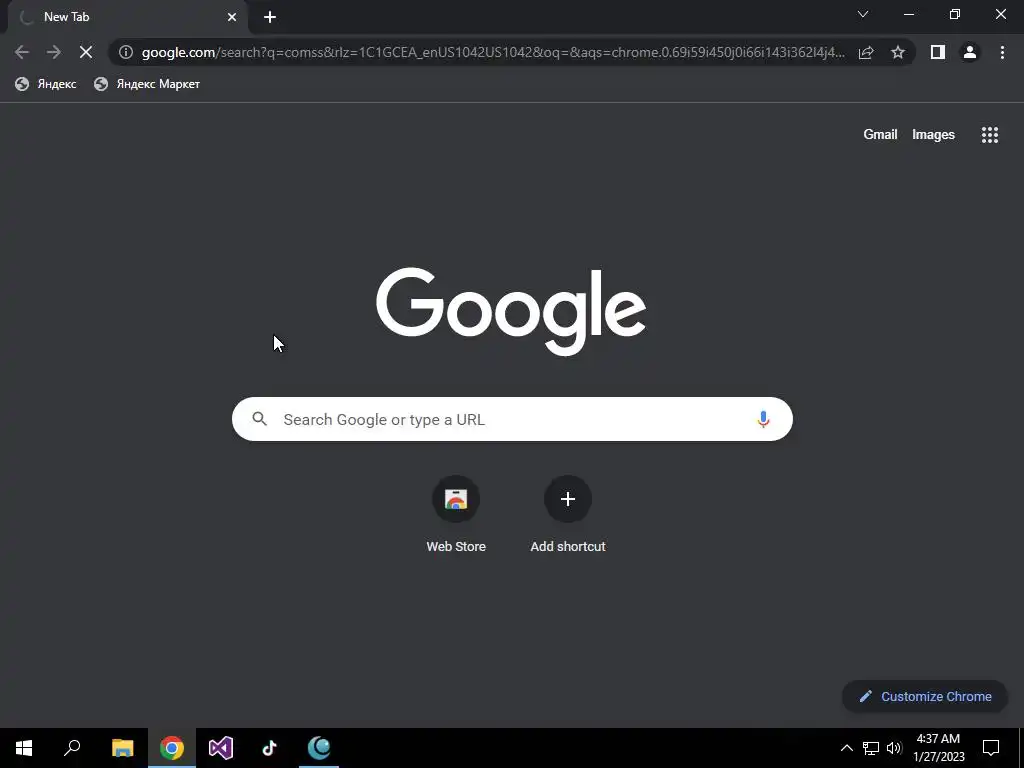
Task: Go forward with the forward arrow
Action: [54, 52]
